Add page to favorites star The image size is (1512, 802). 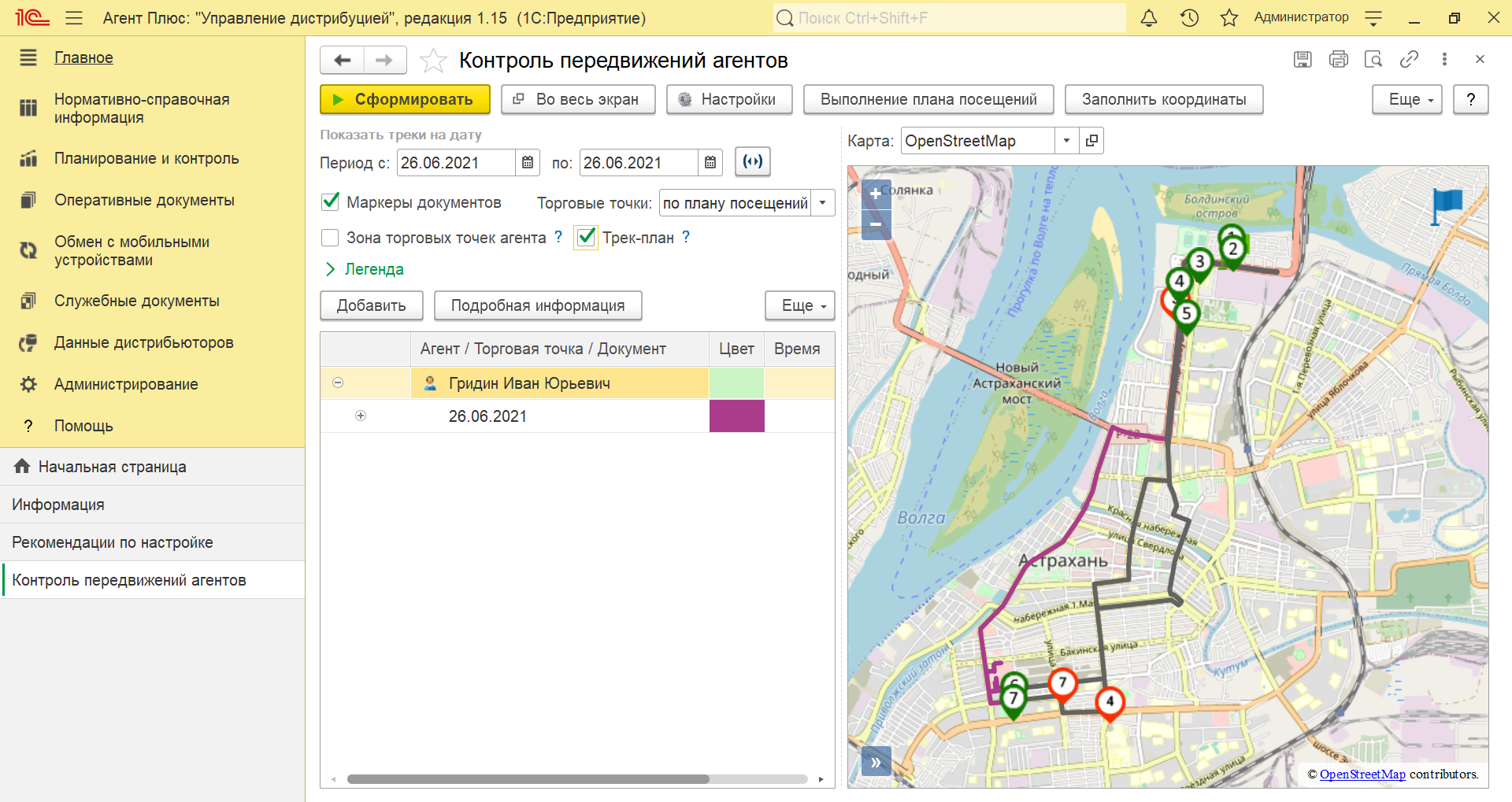click(x=433, y=60)
